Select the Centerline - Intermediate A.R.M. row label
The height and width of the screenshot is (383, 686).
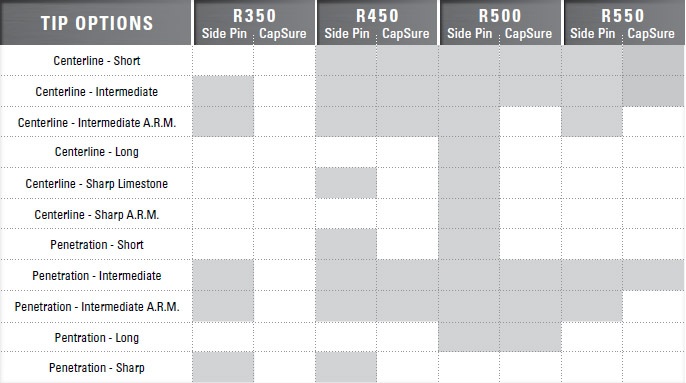97,123
